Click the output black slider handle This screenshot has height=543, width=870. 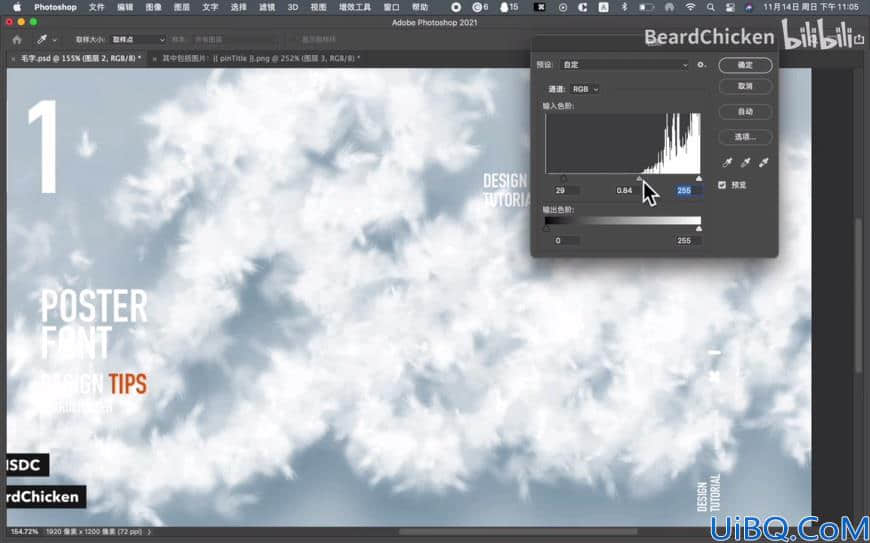pyautogui.click(x=547, y=229)
